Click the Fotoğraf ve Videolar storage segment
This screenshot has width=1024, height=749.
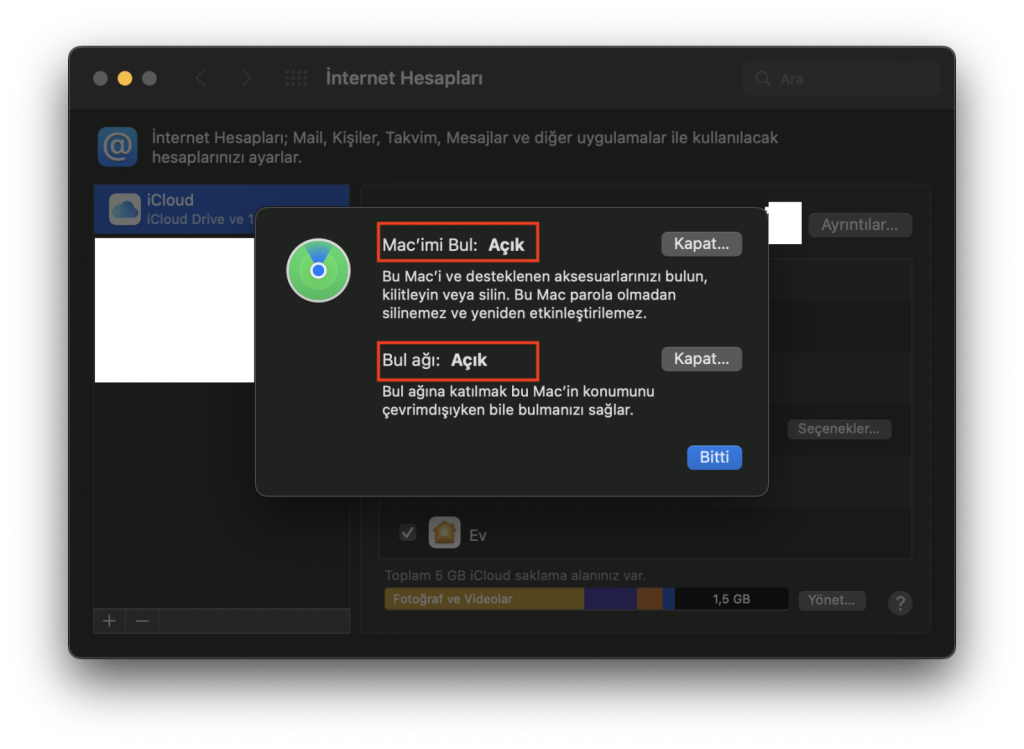(484, 599)
